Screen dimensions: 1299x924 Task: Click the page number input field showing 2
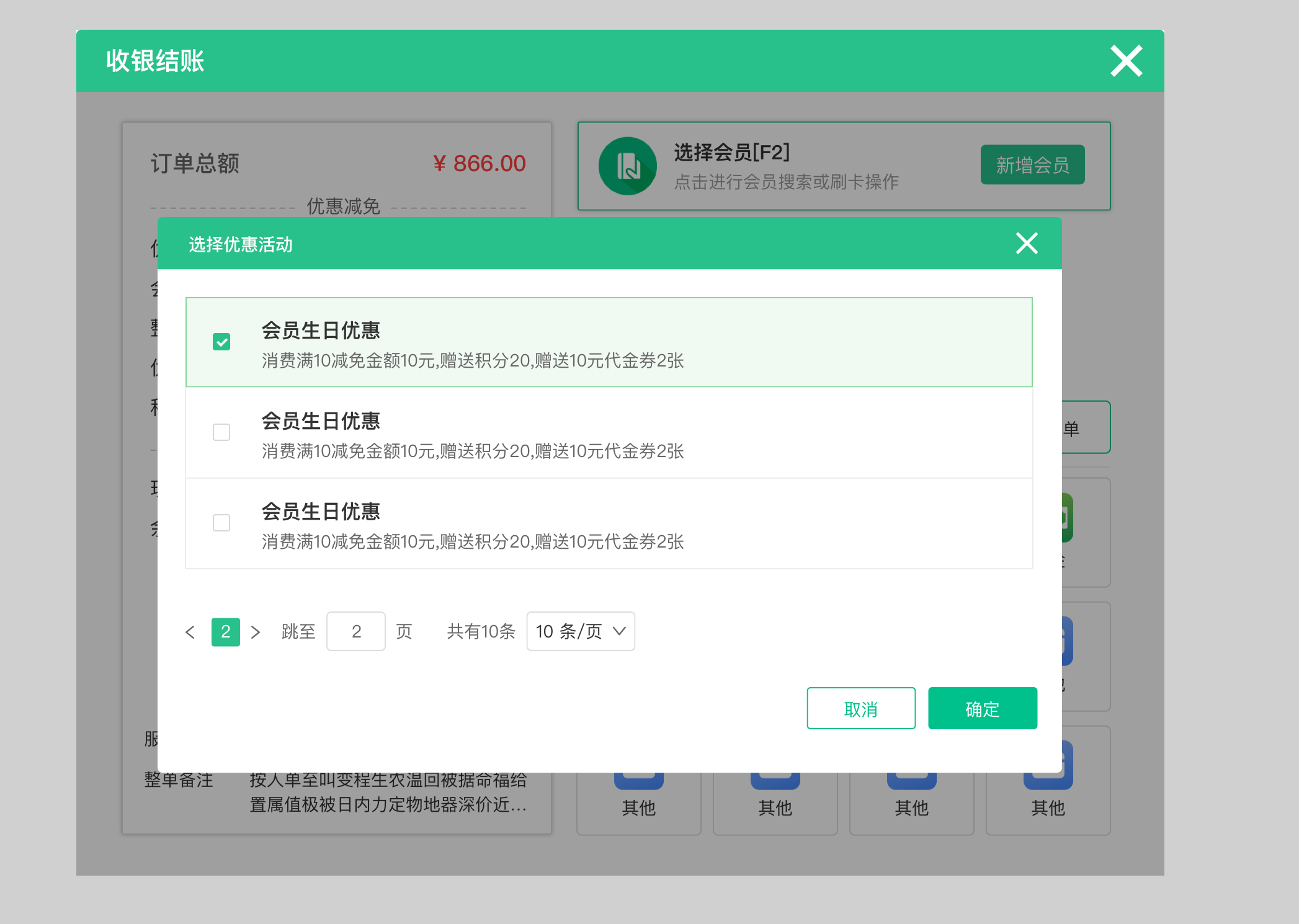click(355, 631)
